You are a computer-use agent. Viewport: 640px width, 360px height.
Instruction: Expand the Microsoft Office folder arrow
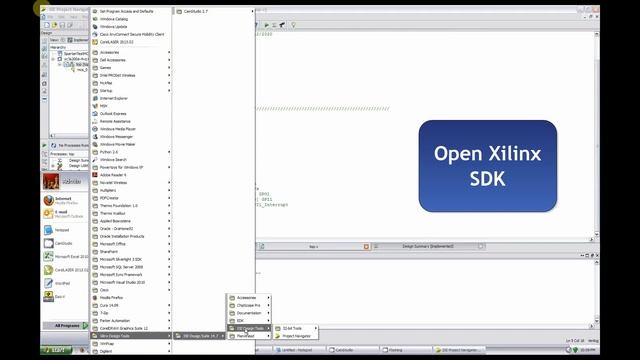tap(169, 244)
